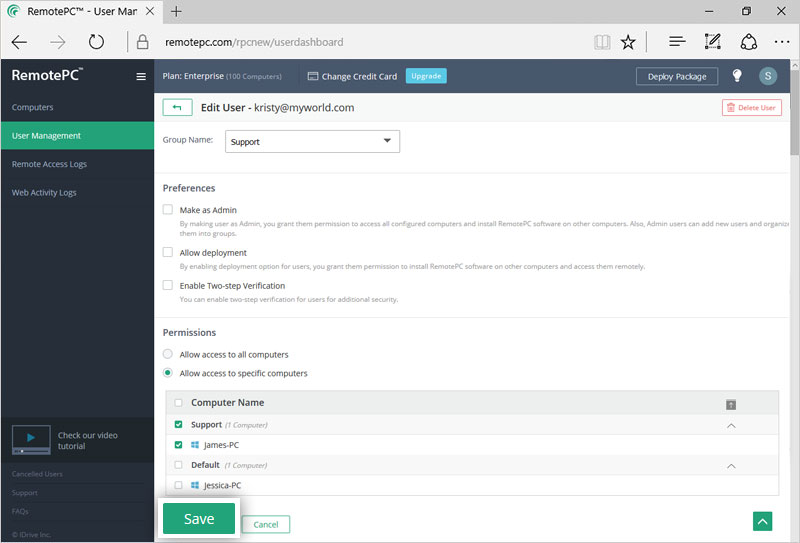Screen dimensions: 800x543
Task: Open the Group Name dropdown
Action: coord(312,141)
